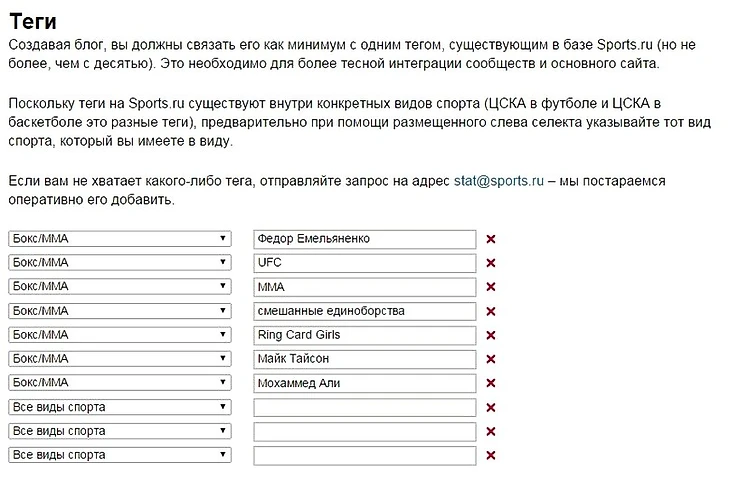The width and height of the screenshot is (730, 491).
Task: Delete the смешанные единоборства tag
Action: pos(491,311)
